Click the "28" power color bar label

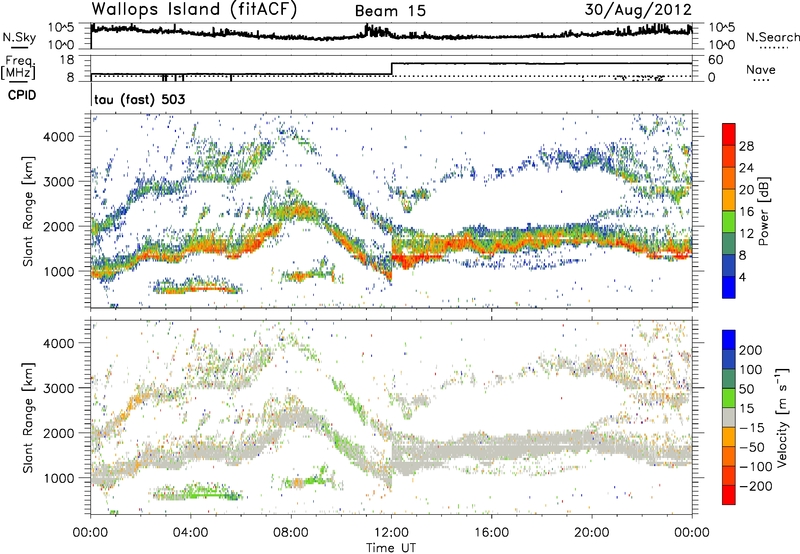point(746,146)
